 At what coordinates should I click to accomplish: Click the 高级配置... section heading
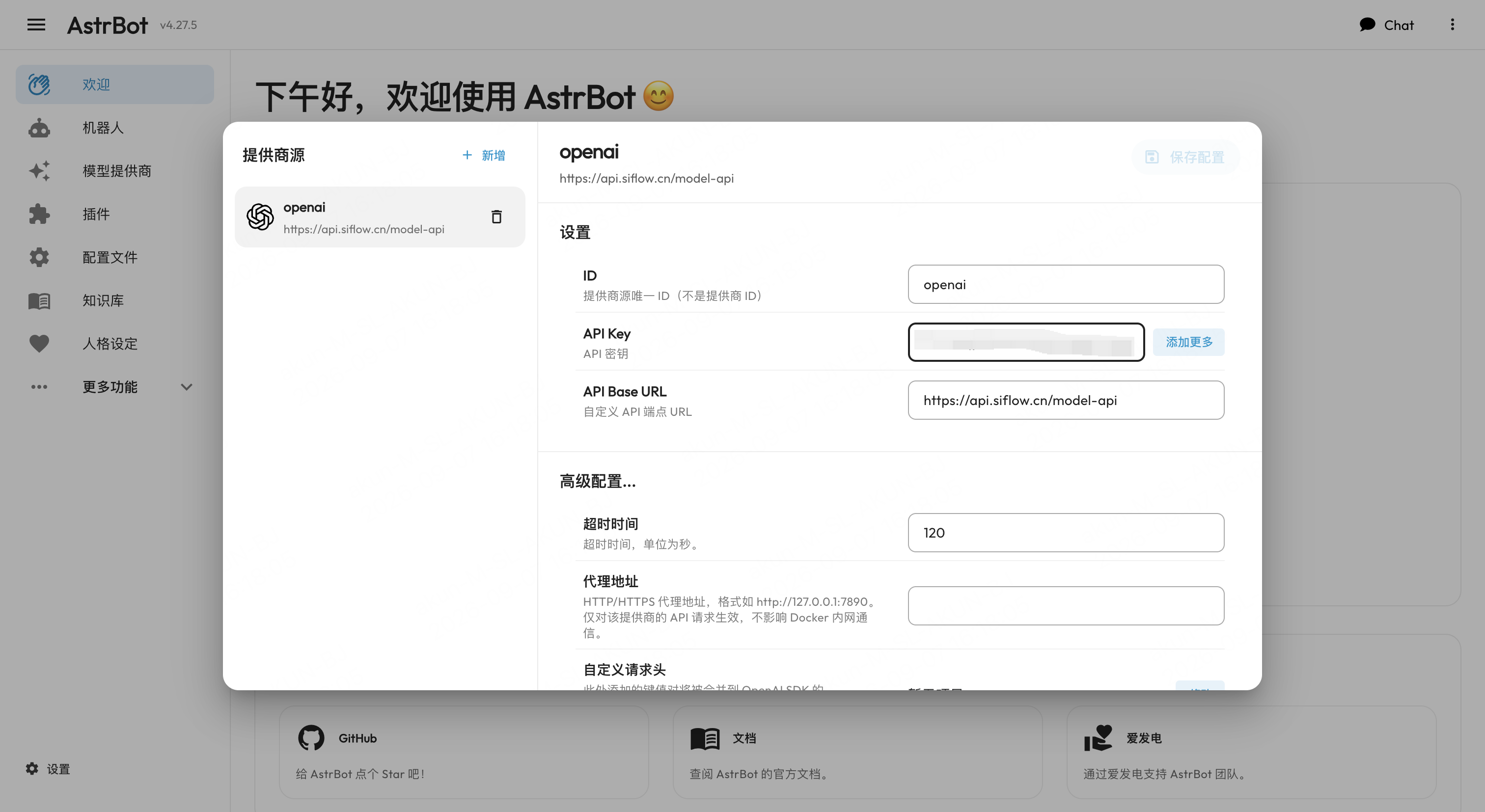pyautogui.click(x=598, y=481)
